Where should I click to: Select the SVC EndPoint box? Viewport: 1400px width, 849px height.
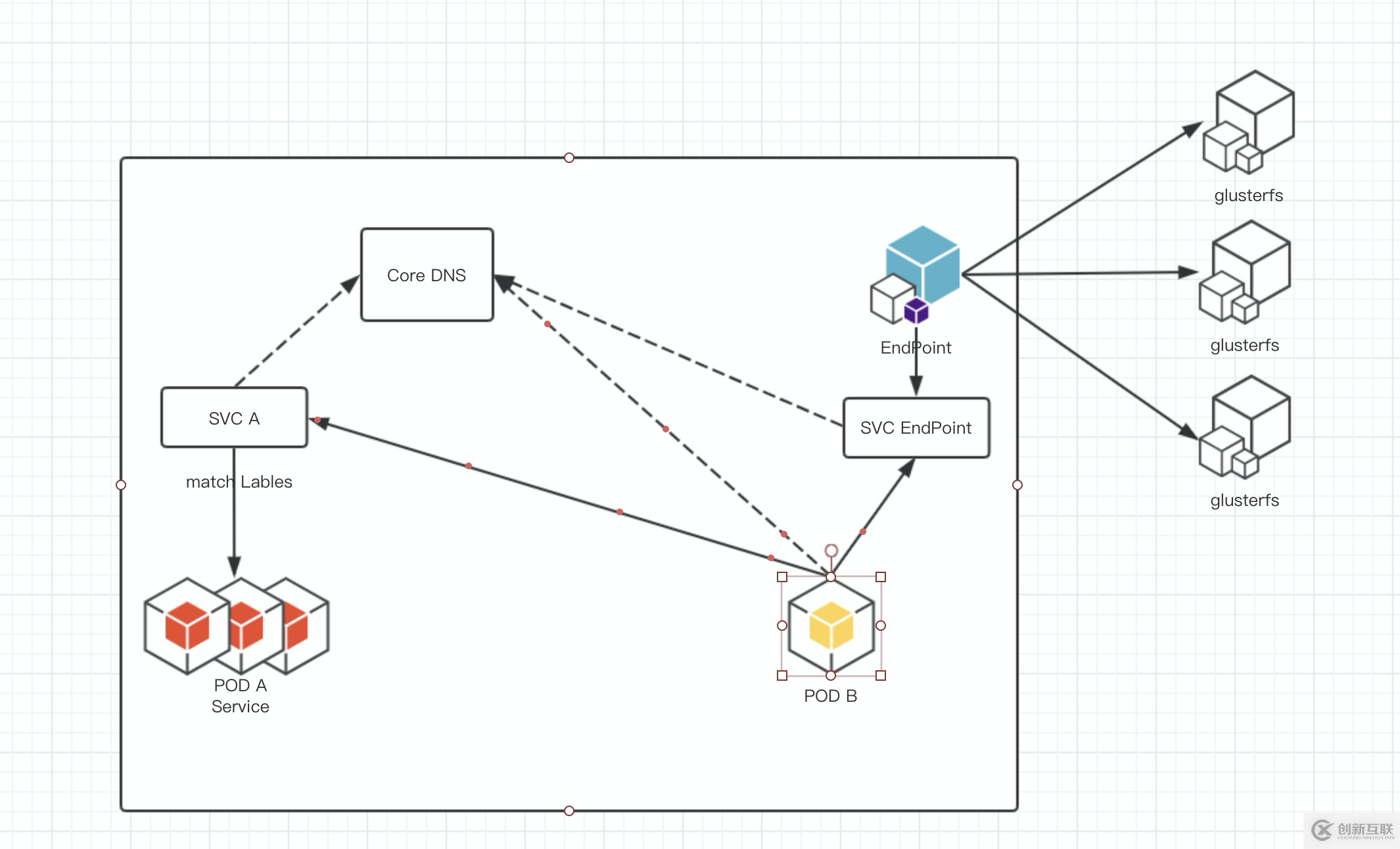916,428
